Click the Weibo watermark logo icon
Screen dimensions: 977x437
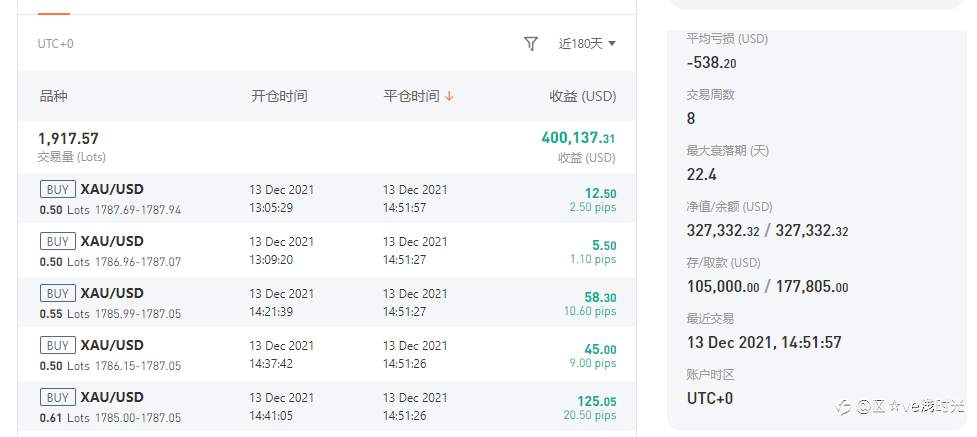click(844, 407)
